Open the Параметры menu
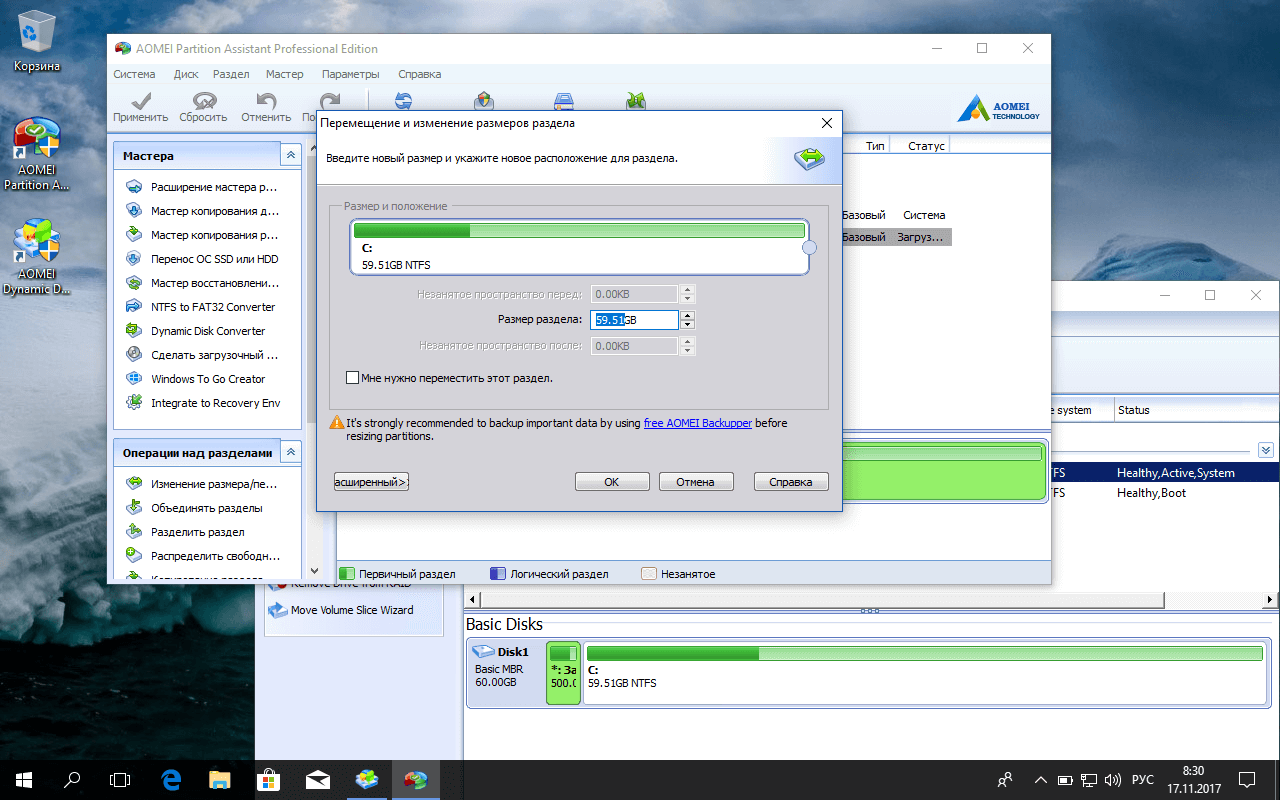This screenshot has width=1280, height=800. coord(351,74)
